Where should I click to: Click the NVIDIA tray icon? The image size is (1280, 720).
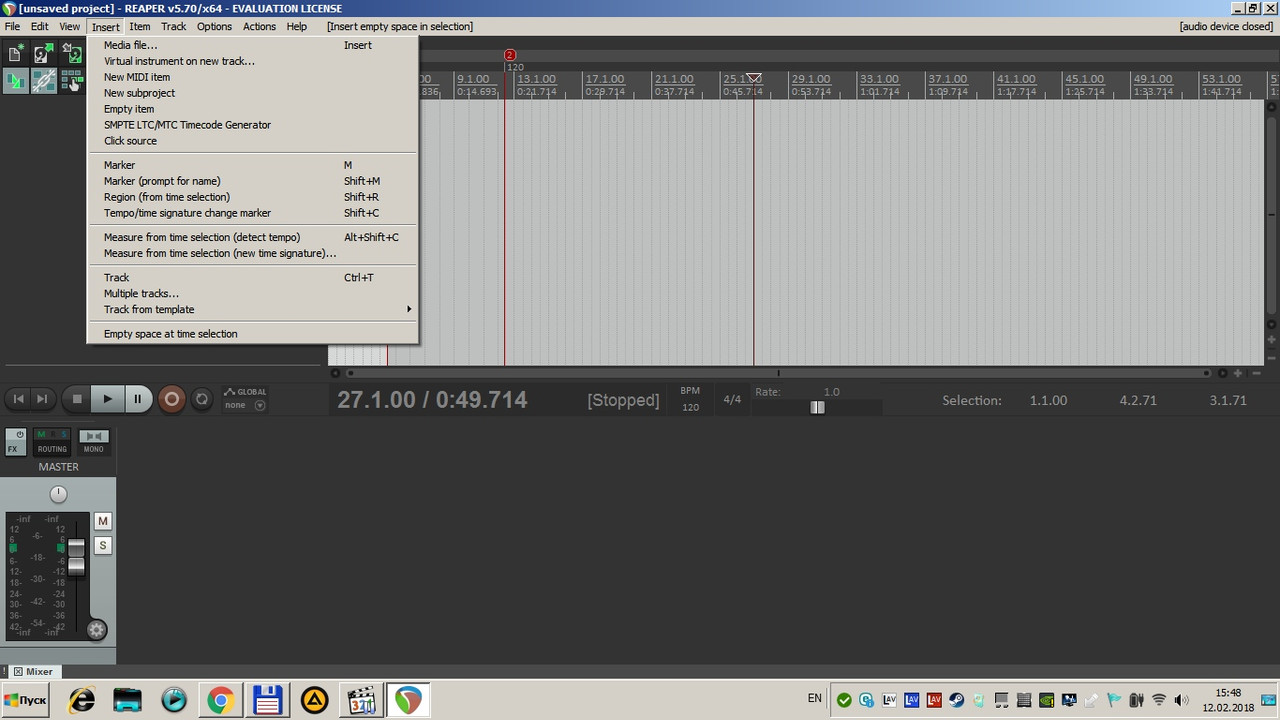pos(1046,700)
